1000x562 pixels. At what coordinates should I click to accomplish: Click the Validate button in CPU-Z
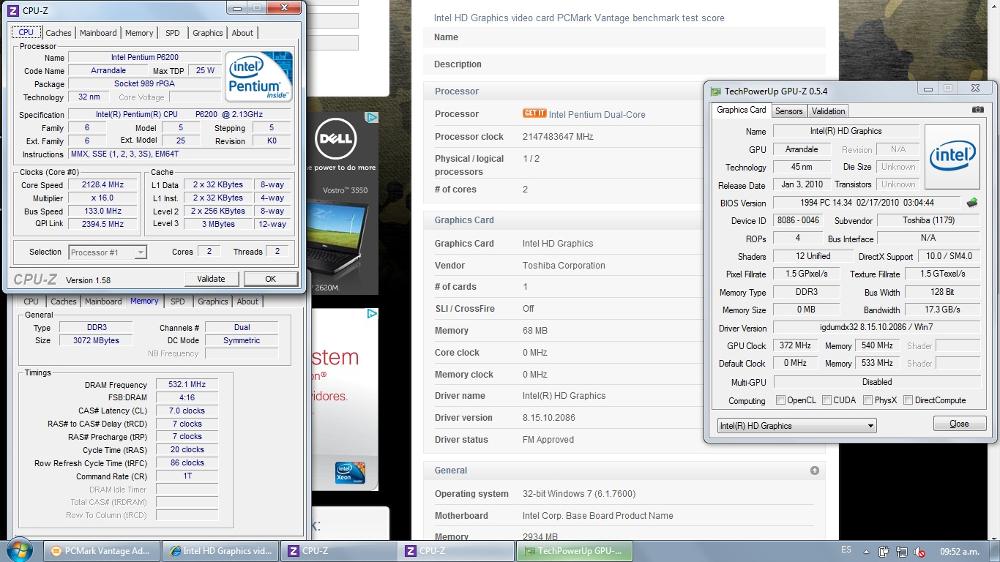tap(211, 279)
